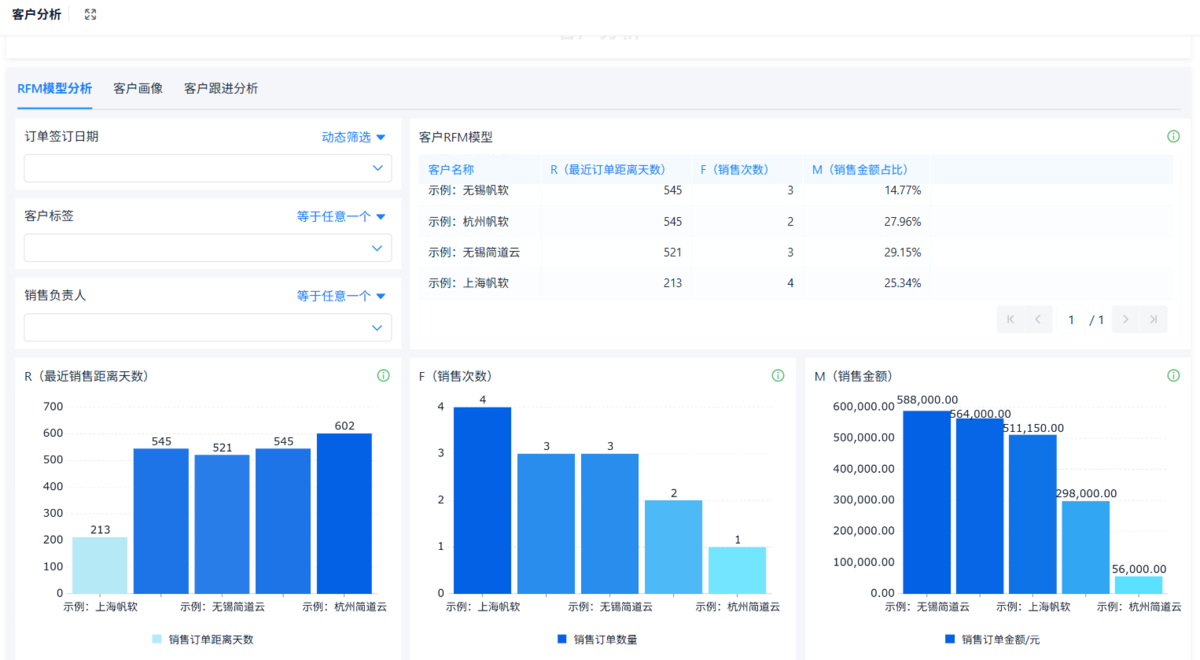Go to next table page

1126,320
